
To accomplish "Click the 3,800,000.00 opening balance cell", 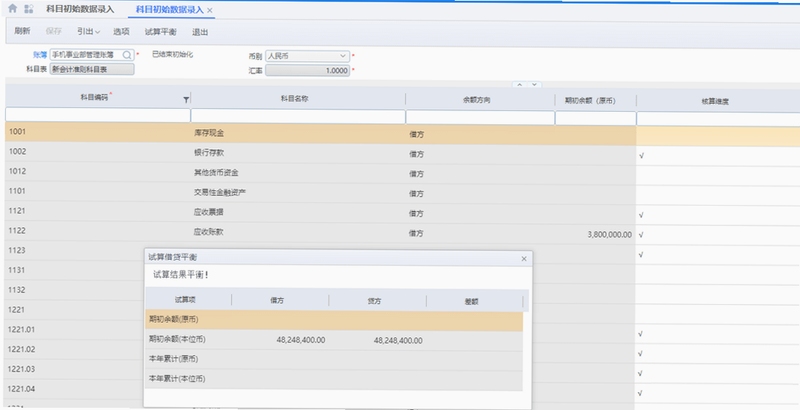I will 595,235.
